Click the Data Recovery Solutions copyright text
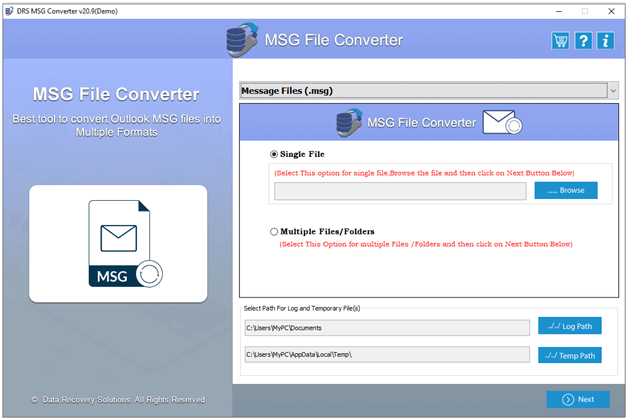Viewport: 628px width, 420px height. (x=118, y=400)
